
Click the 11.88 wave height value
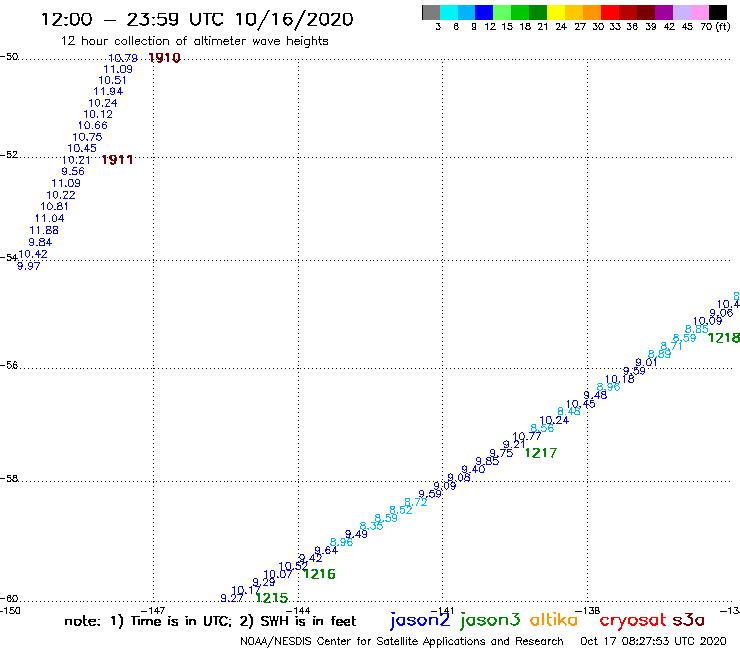coord(44,230)
